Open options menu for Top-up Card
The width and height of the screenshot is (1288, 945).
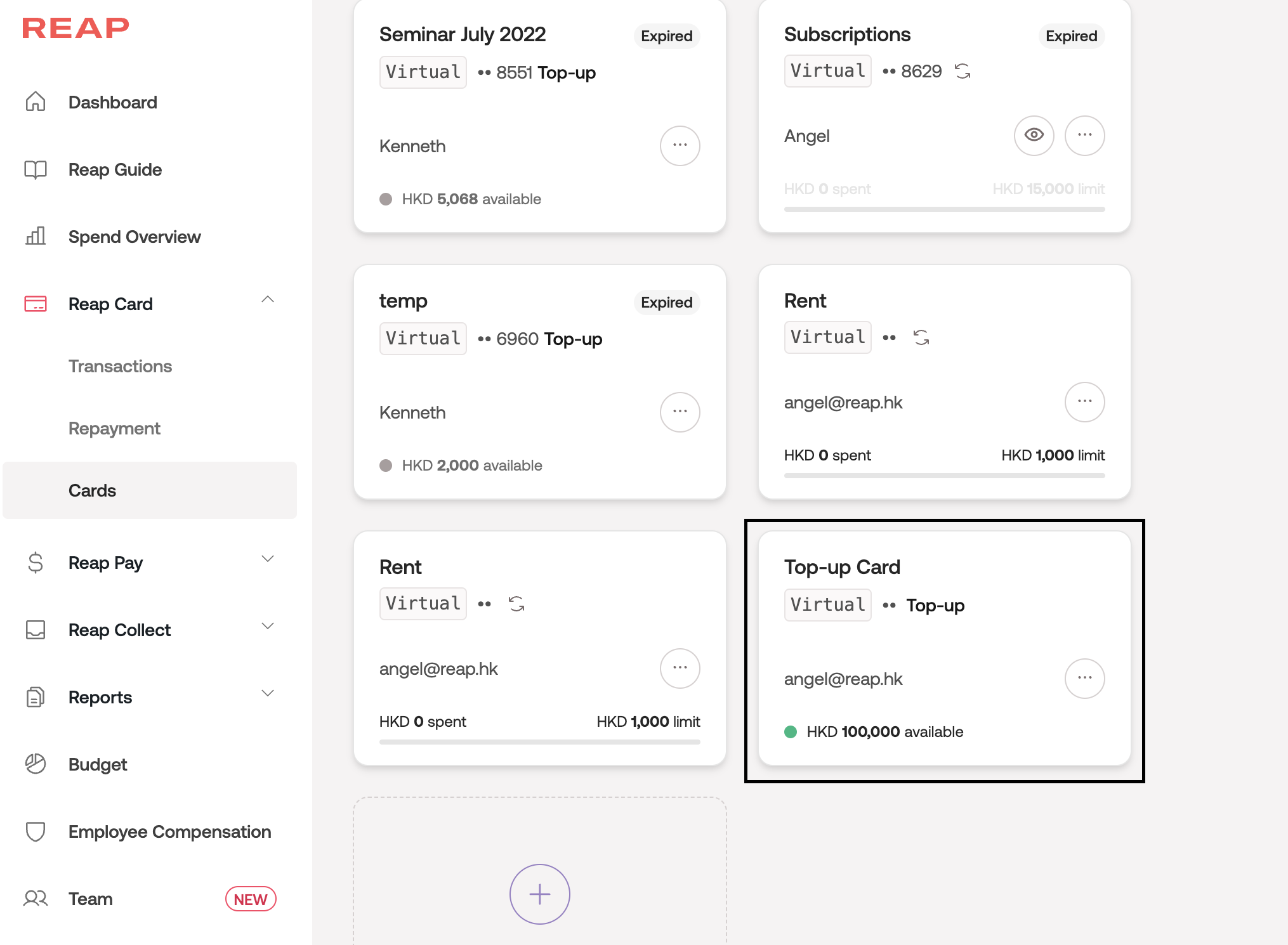(x=1084, y=678)
